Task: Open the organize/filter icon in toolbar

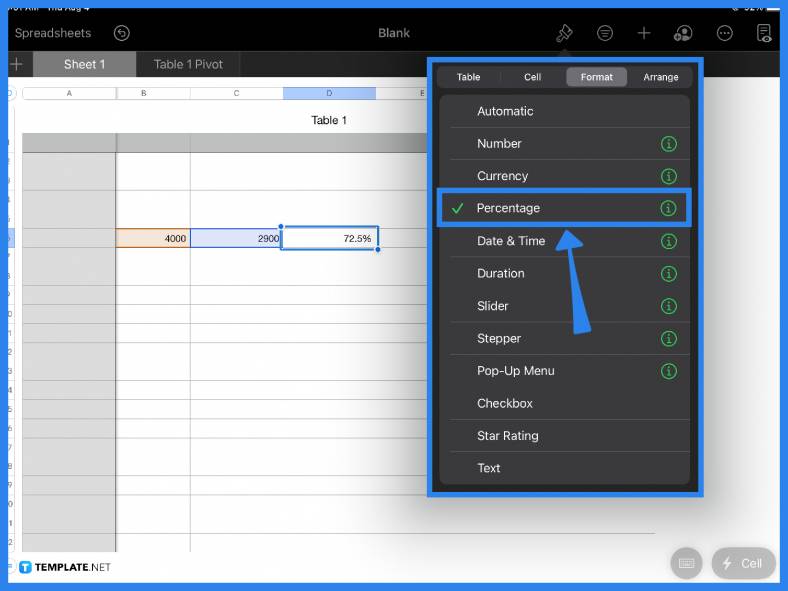Action: (605, 33)
